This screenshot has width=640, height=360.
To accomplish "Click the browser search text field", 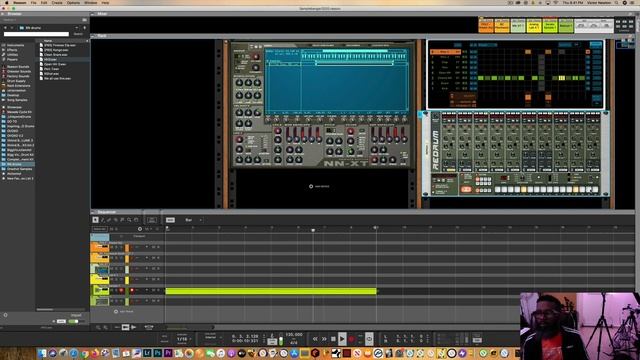I will coord(37,34).
